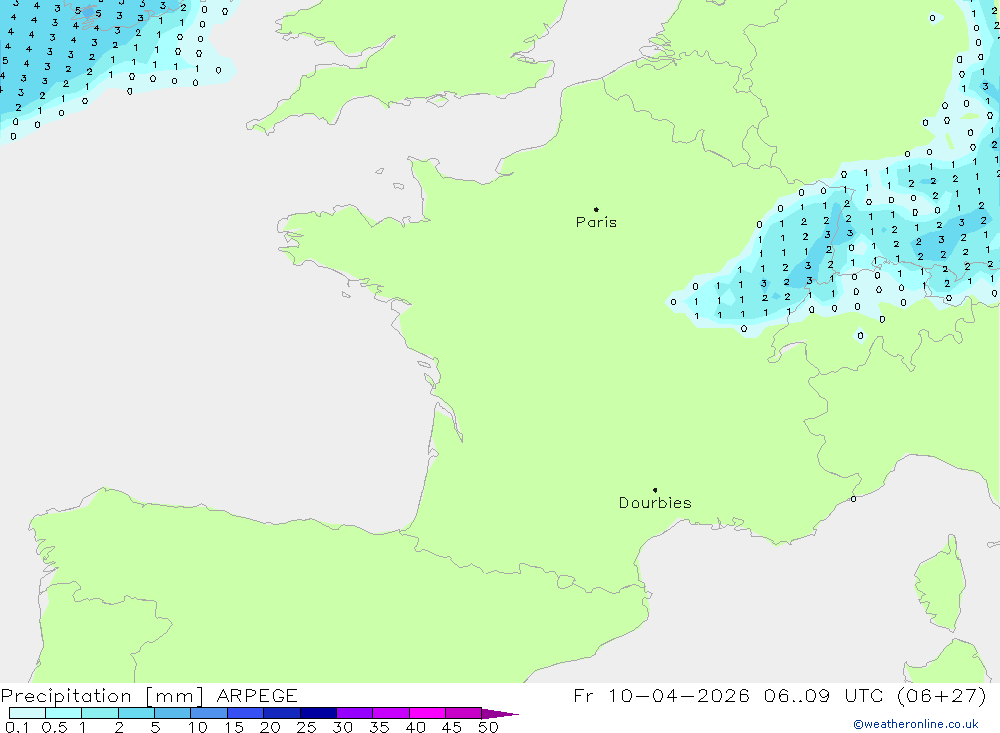Click the legend value 45
Viewport: 1000px width, 733px height.
click(x=452, y=727)
